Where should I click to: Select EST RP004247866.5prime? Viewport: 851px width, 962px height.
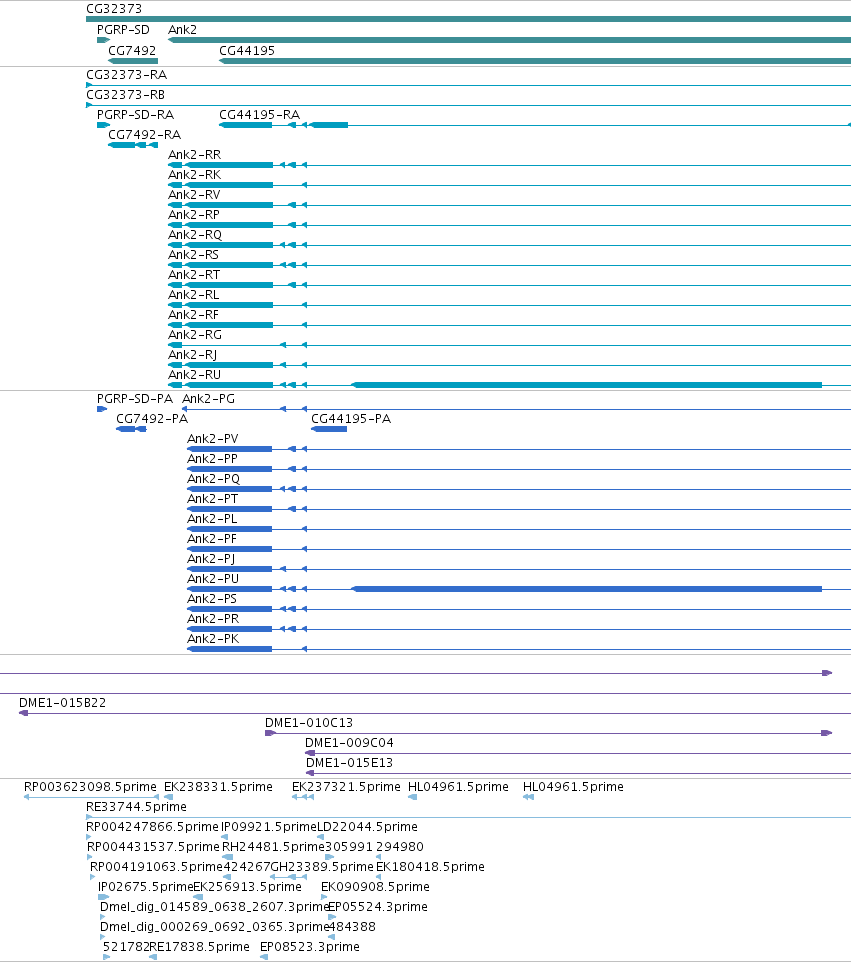(152, 826)
